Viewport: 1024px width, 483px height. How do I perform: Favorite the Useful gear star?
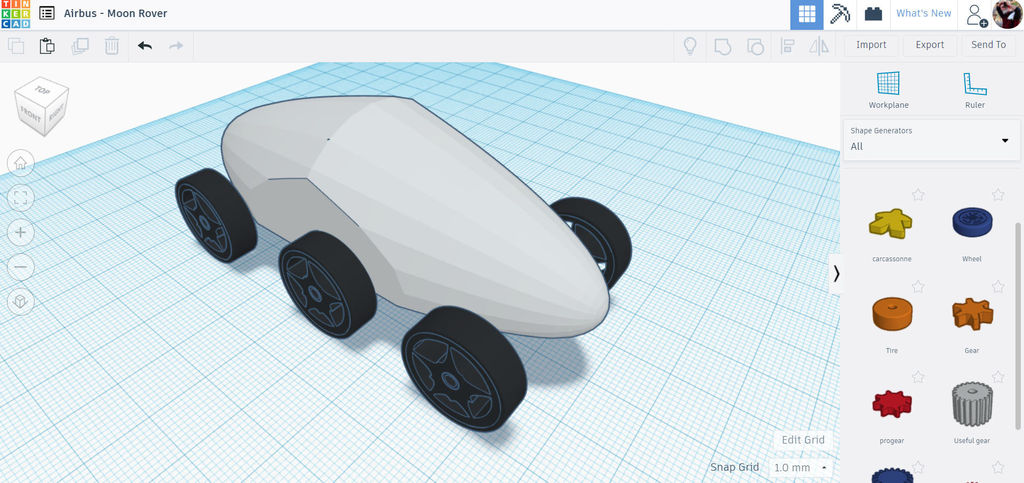pyautogui.click(x=998, y=377)
